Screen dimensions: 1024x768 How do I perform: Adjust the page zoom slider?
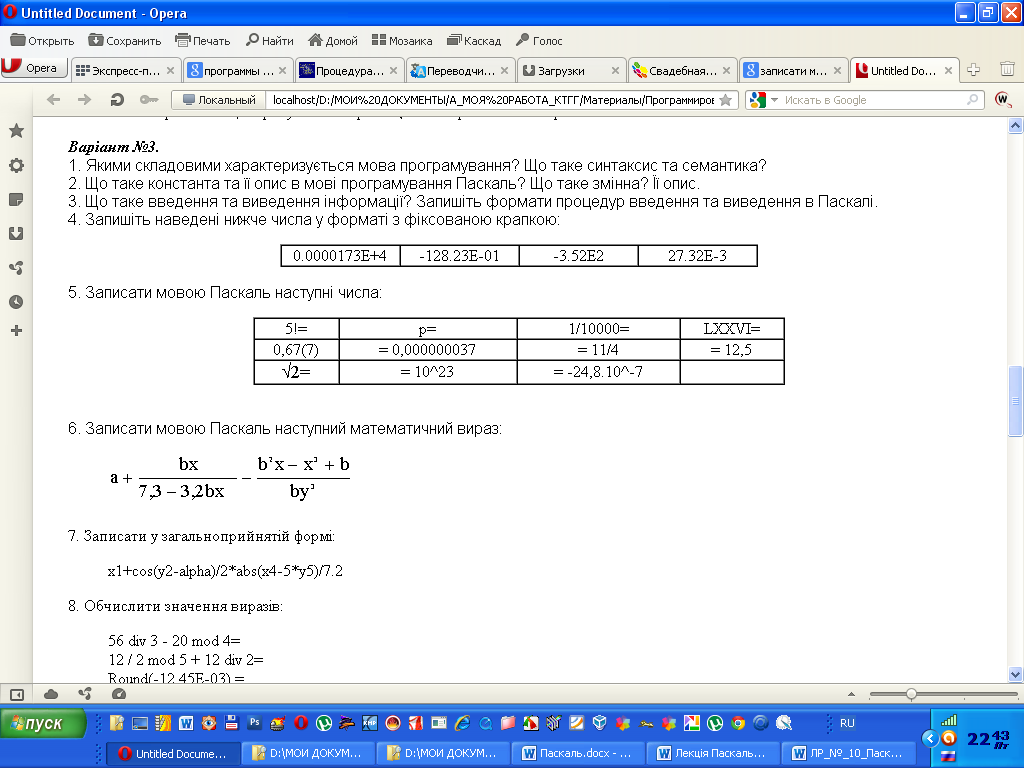[x=911, y=694]
